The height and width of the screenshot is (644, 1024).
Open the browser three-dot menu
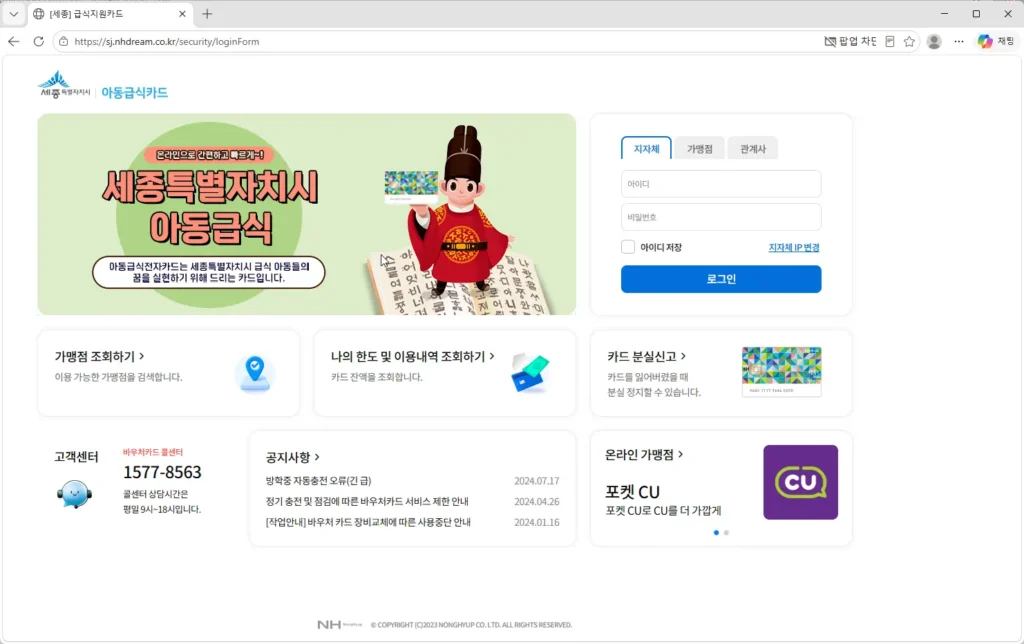[x=959, y=41]
